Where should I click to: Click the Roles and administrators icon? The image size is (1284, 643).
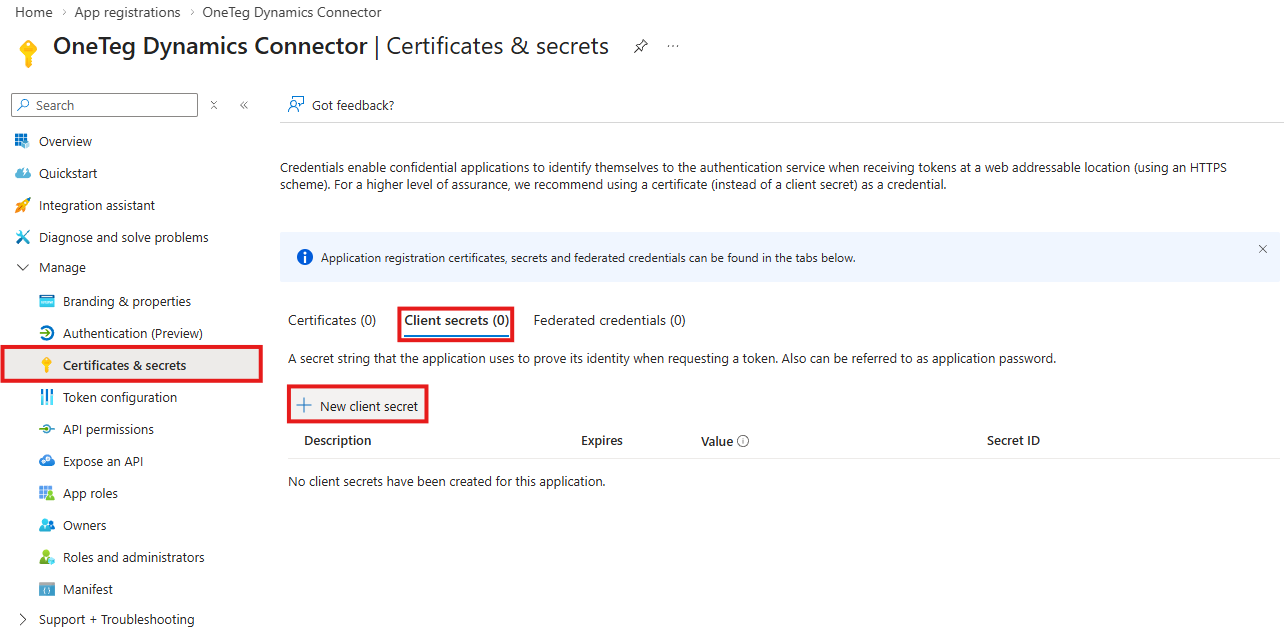click(x=46, y=557)
